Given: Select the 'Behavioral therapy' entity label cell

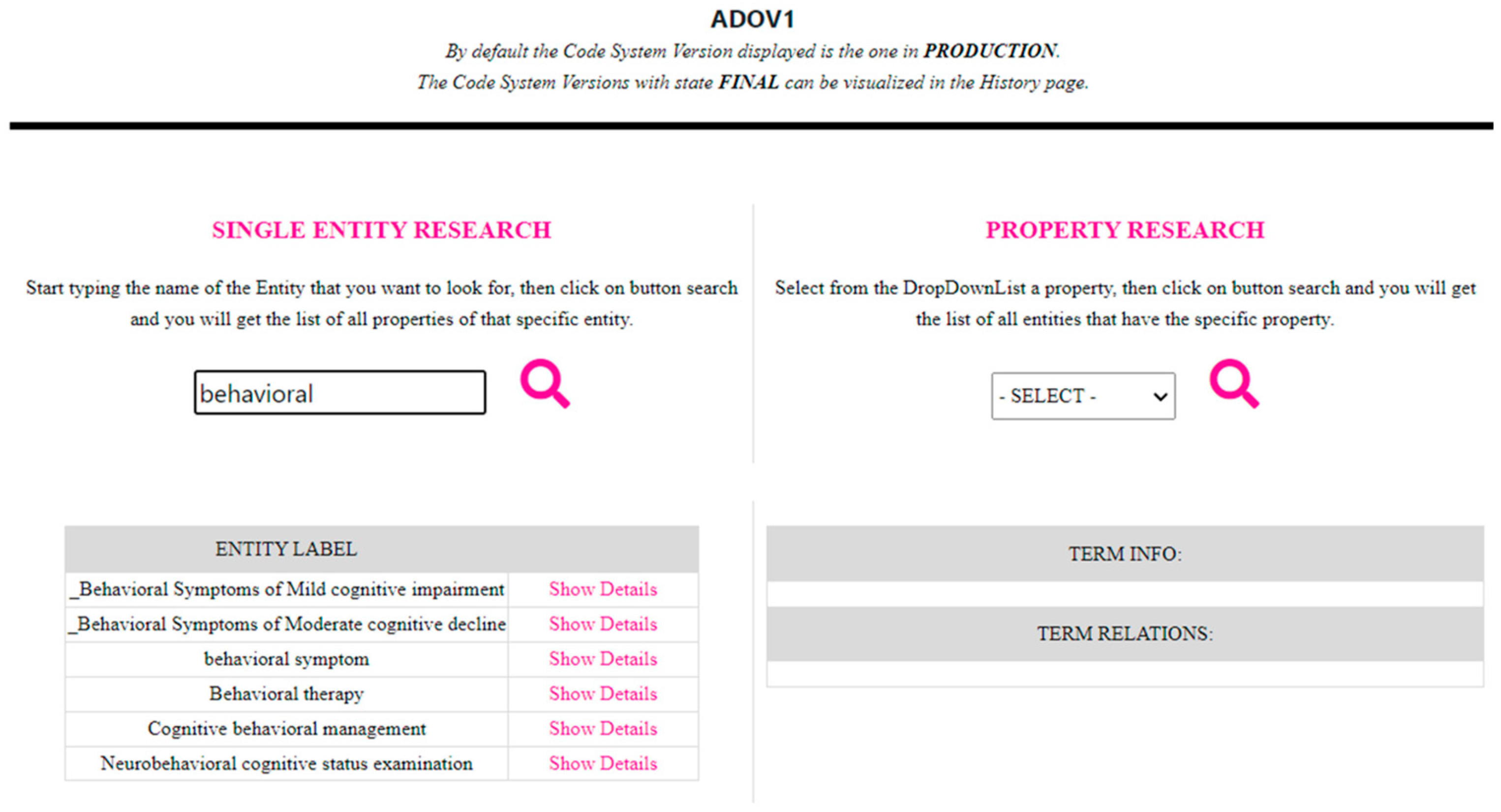Looking at the screenshot, I should (286, 694).
